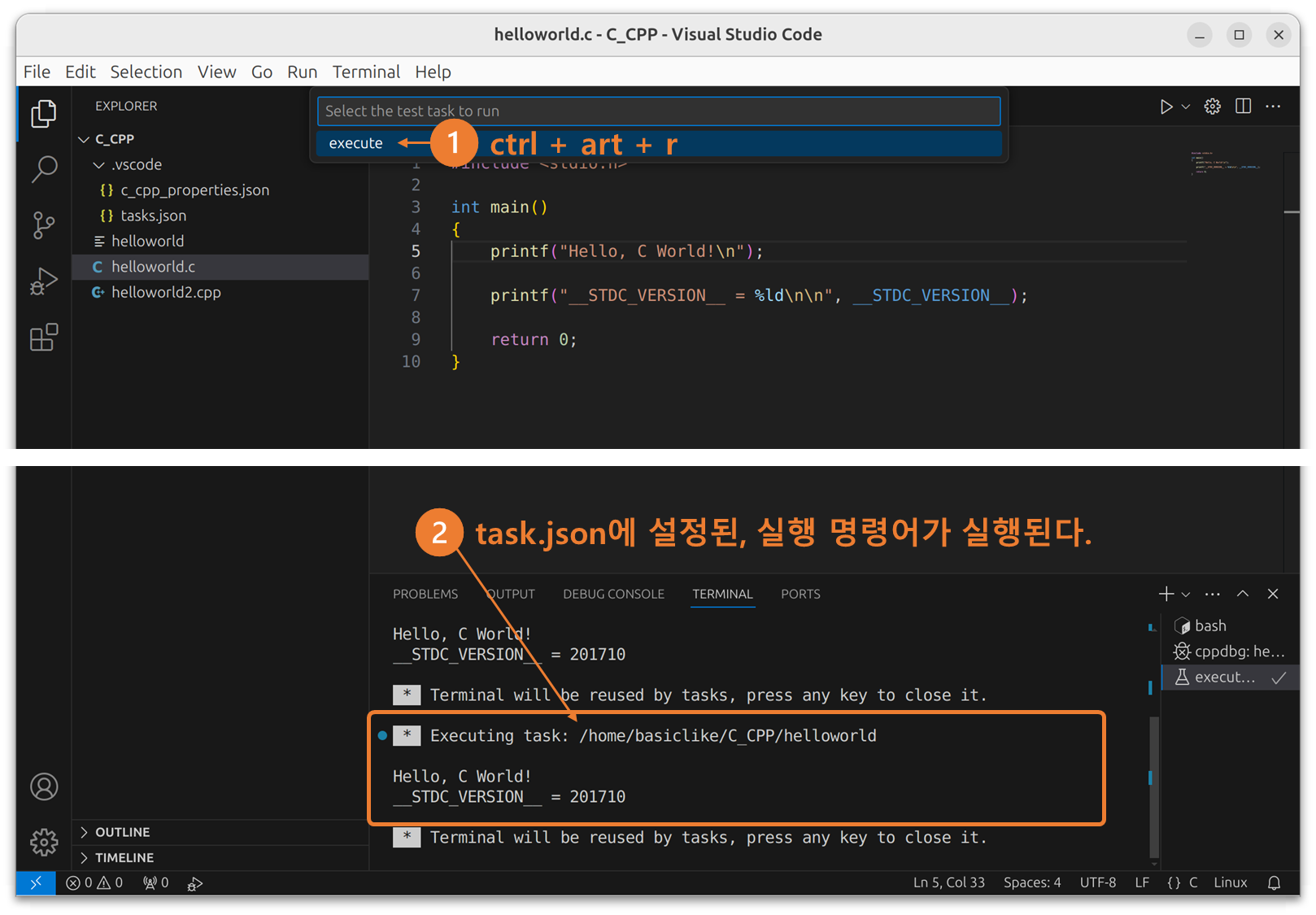Click the editor minimap
This screenshot has height=915, width=1316.
click(1226, 163)
